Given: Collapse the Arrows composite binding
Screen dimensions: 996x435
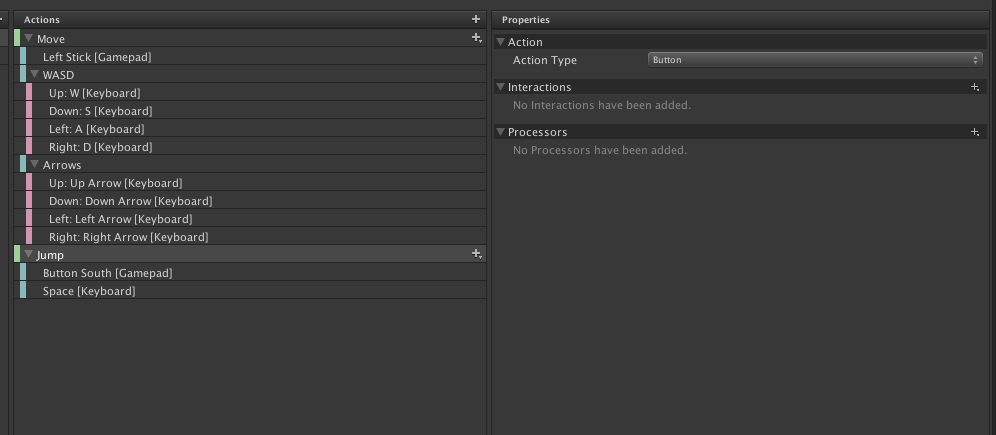Looking at the screenshot, I should (35, 165).
